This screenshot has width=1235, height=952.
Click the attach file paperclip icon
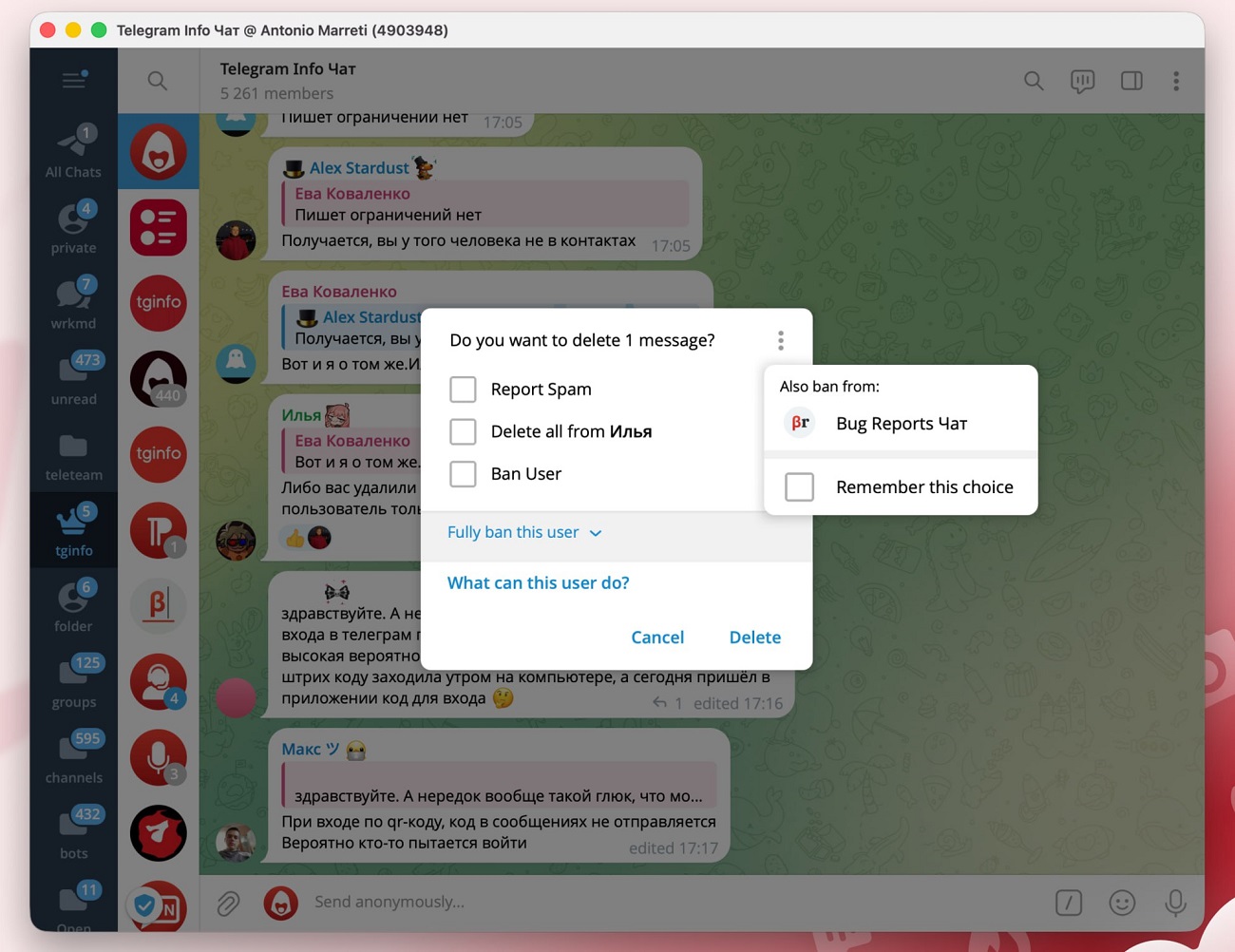(x=228, y=903)
